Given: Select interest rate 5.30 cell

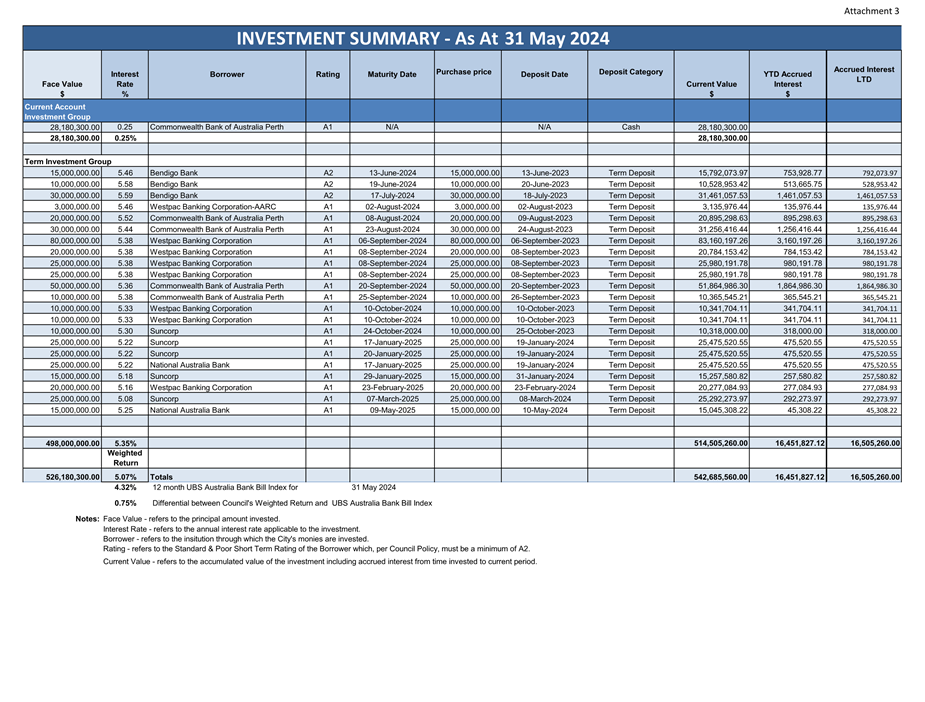Looking at the screenshot, I should 125,331.
